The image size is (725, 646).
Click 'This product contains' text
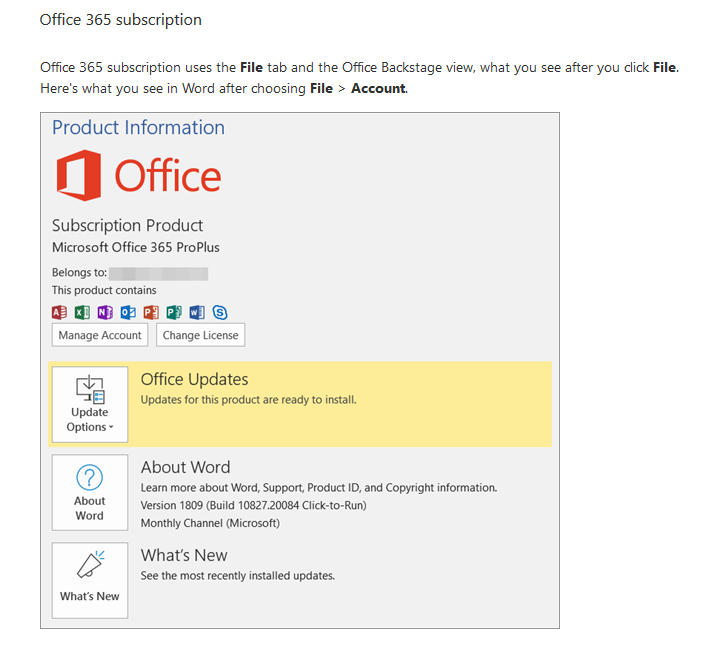click(x=104, y=290)
